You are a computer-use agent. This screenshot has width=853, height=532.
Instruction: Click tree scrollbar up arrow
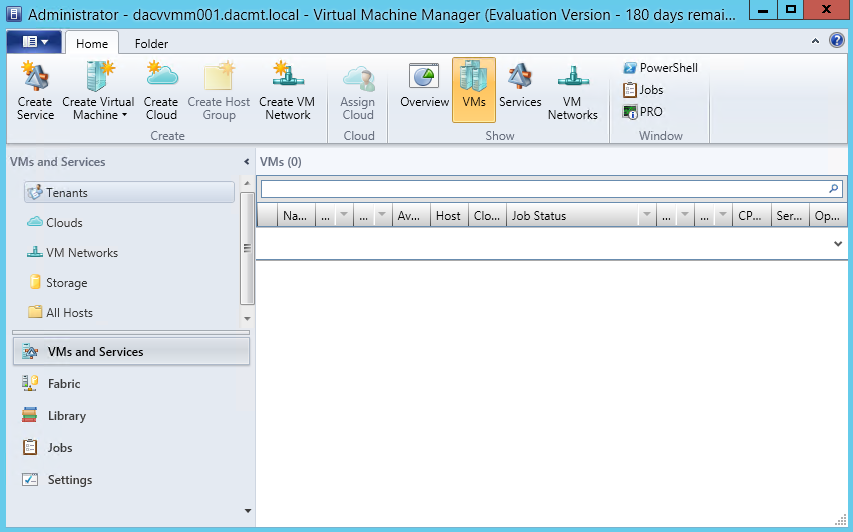click(x=247, y=183)
